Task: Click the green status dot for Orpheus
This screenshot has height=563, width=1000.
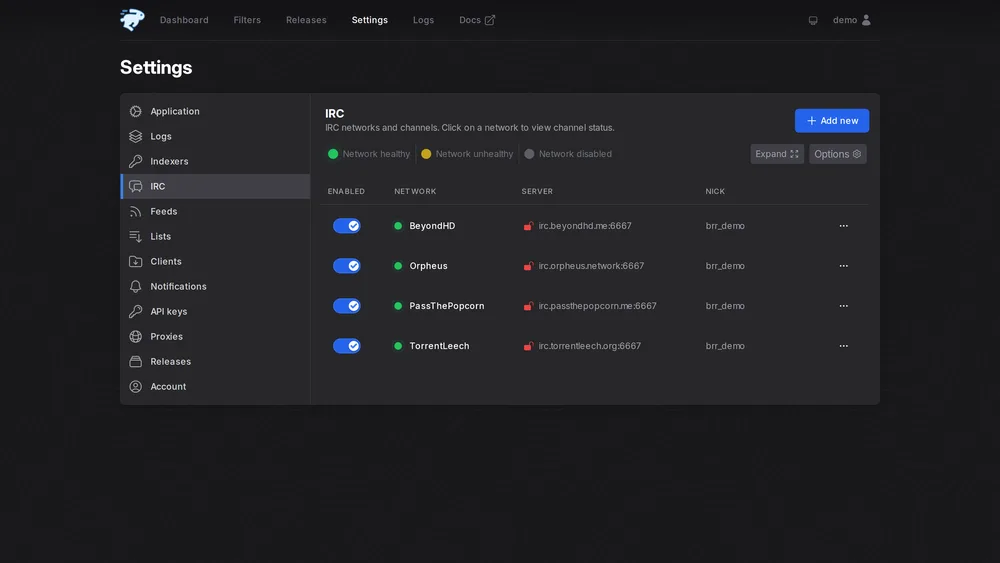Action: [398, 266]
